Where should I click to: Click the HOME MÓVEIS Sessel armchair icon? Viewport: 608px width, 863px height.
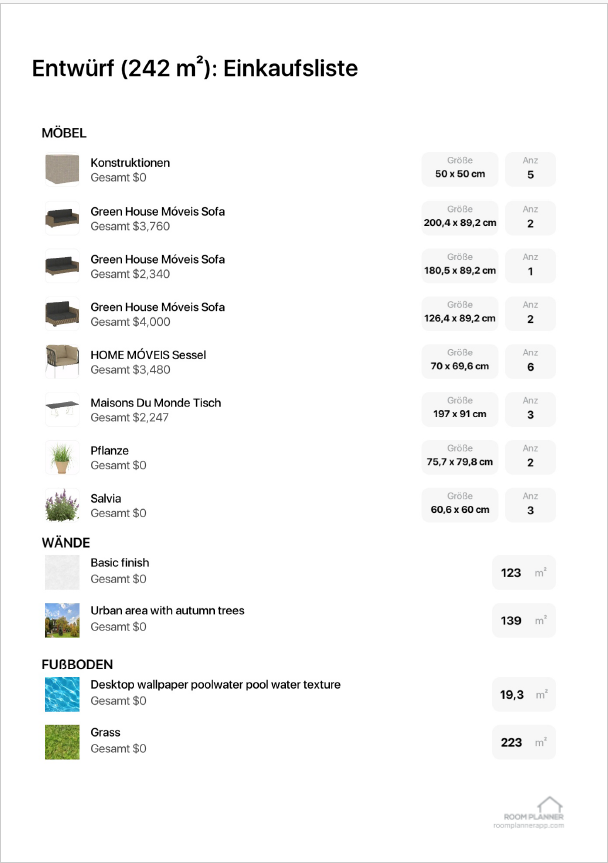pos(61,361)
